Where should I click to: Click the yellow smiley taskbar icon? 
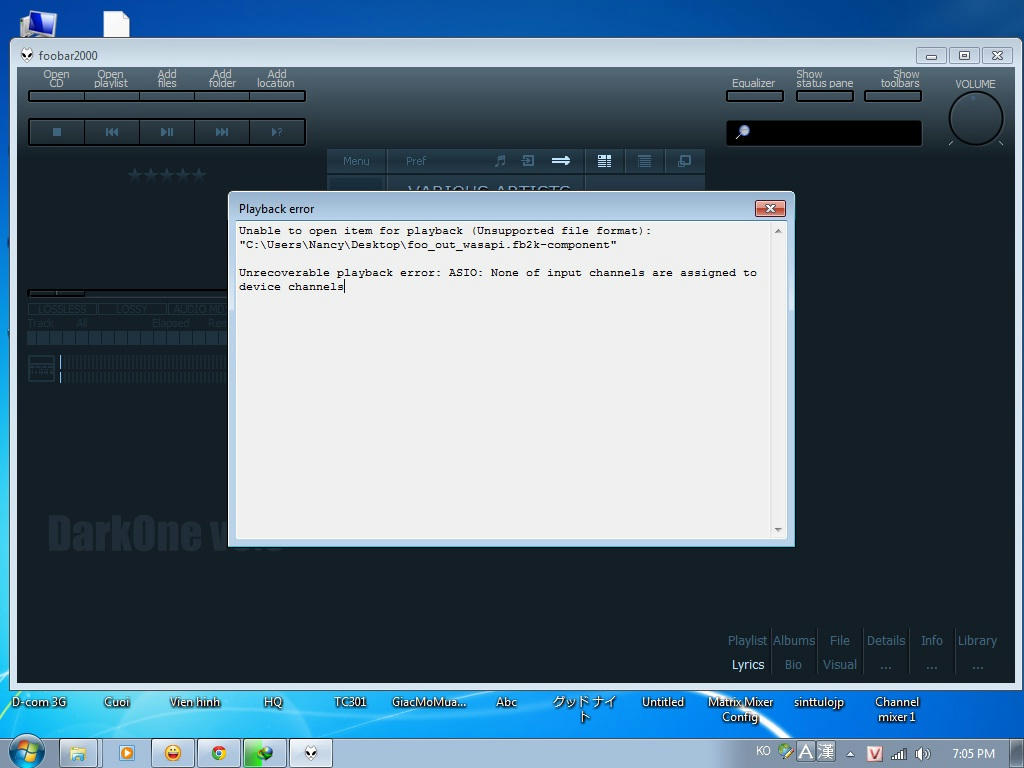pos(172,754)
